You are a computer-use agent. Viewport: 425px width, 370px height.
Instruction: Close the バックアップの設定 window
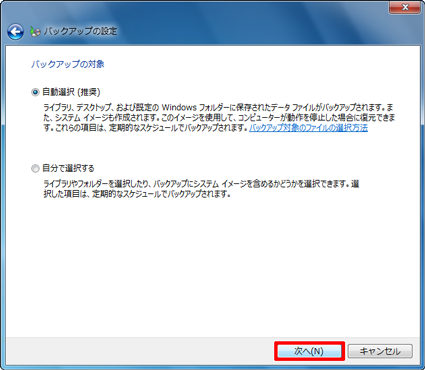tap(405, 7)
